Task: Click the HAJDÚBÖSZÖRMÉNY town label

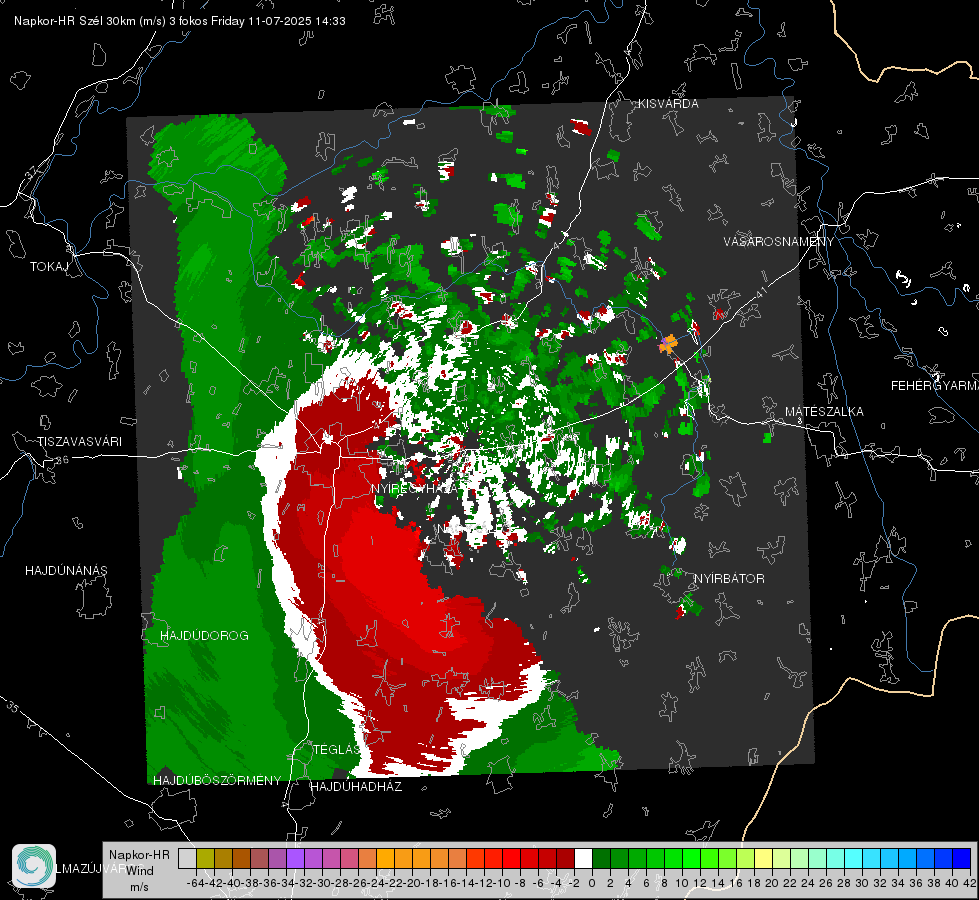Action: coord(217,781)
